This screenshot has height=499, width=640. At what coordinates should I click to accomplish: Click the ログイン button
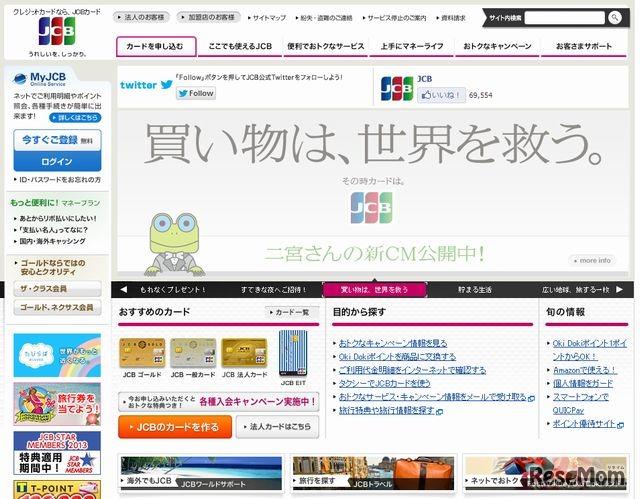57,161
